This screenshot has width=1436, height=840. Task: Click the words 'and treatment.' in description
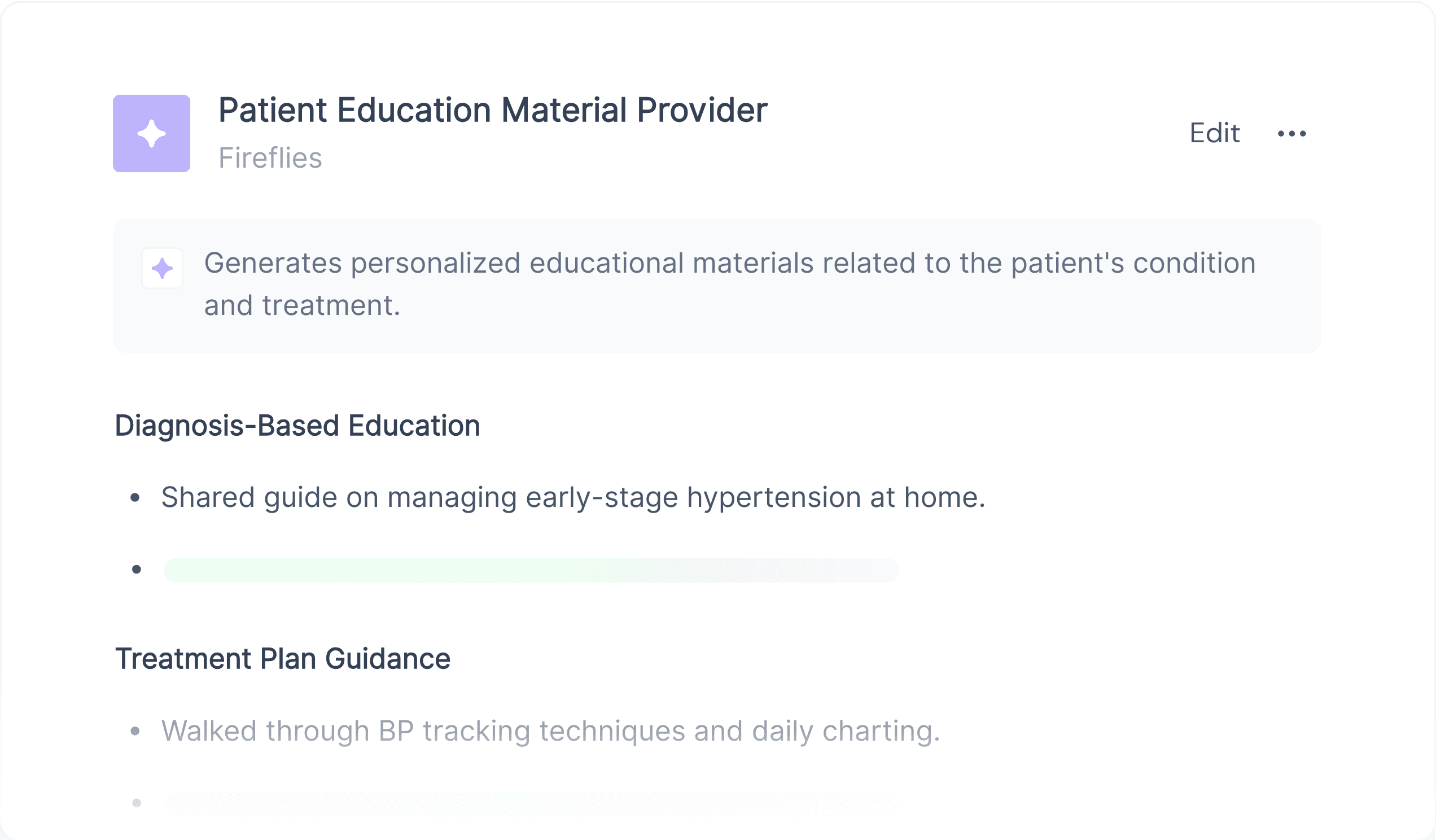point(302,305)
